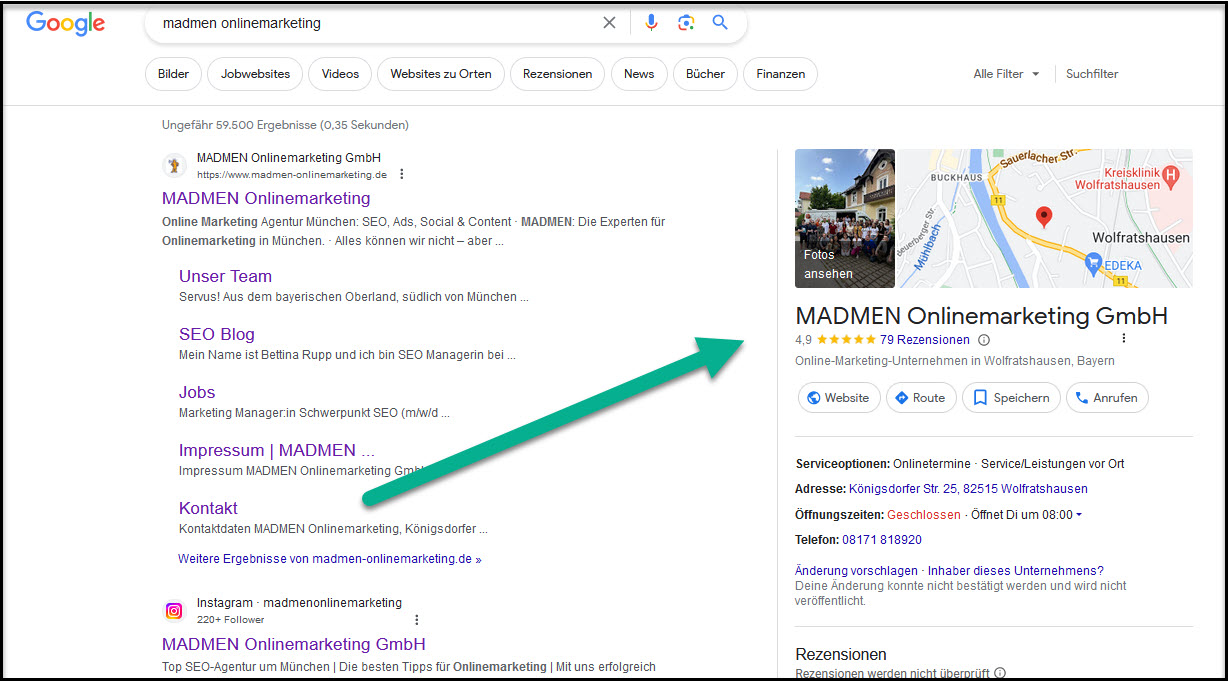The image size is (1228, 681).
Task: Click the info icon beside 'Rezensionen werden nicht überprüft'
Action: click(1000, 674)
